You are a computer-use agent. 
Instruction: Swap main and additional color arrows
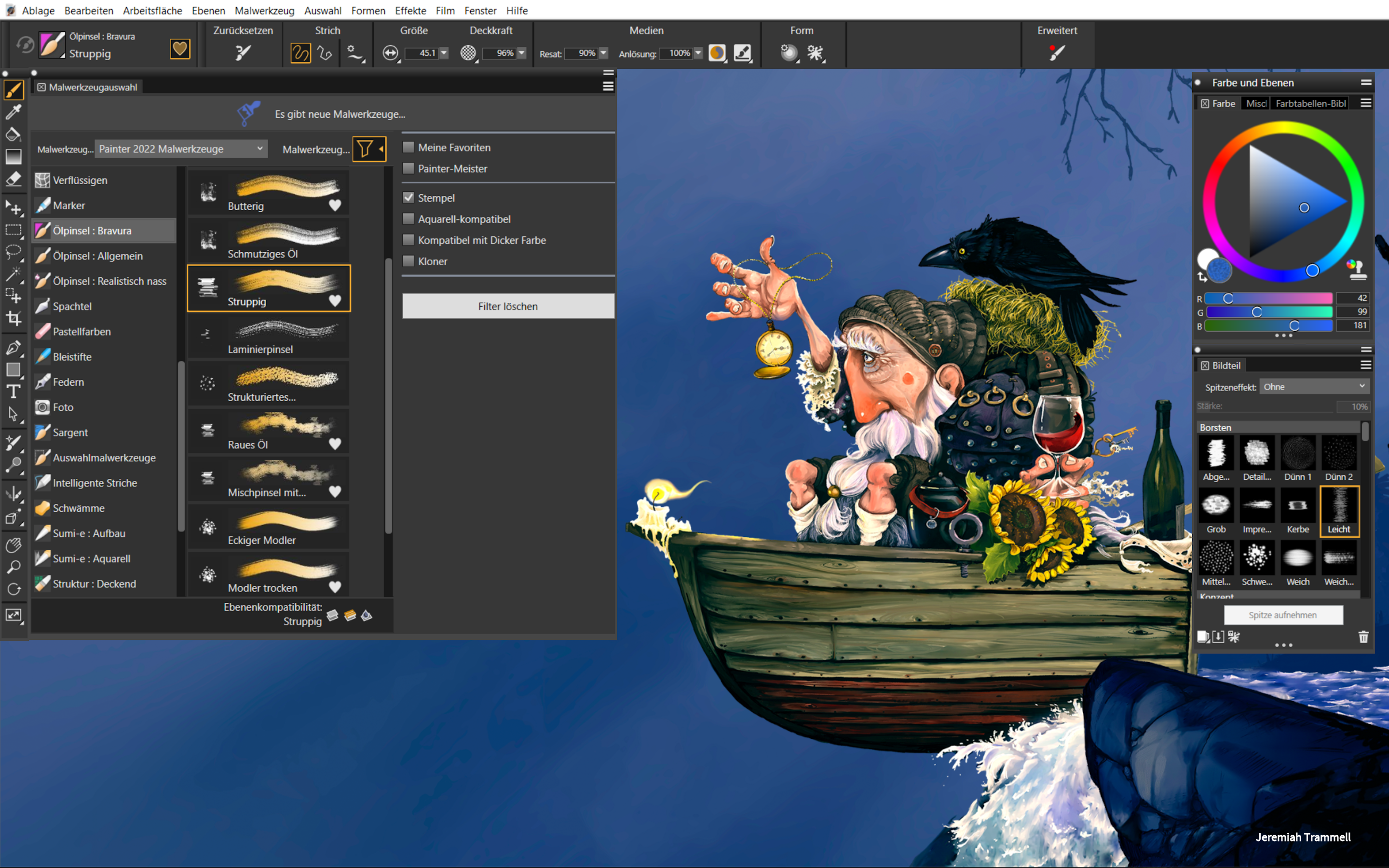click(x=1202, y=278)
